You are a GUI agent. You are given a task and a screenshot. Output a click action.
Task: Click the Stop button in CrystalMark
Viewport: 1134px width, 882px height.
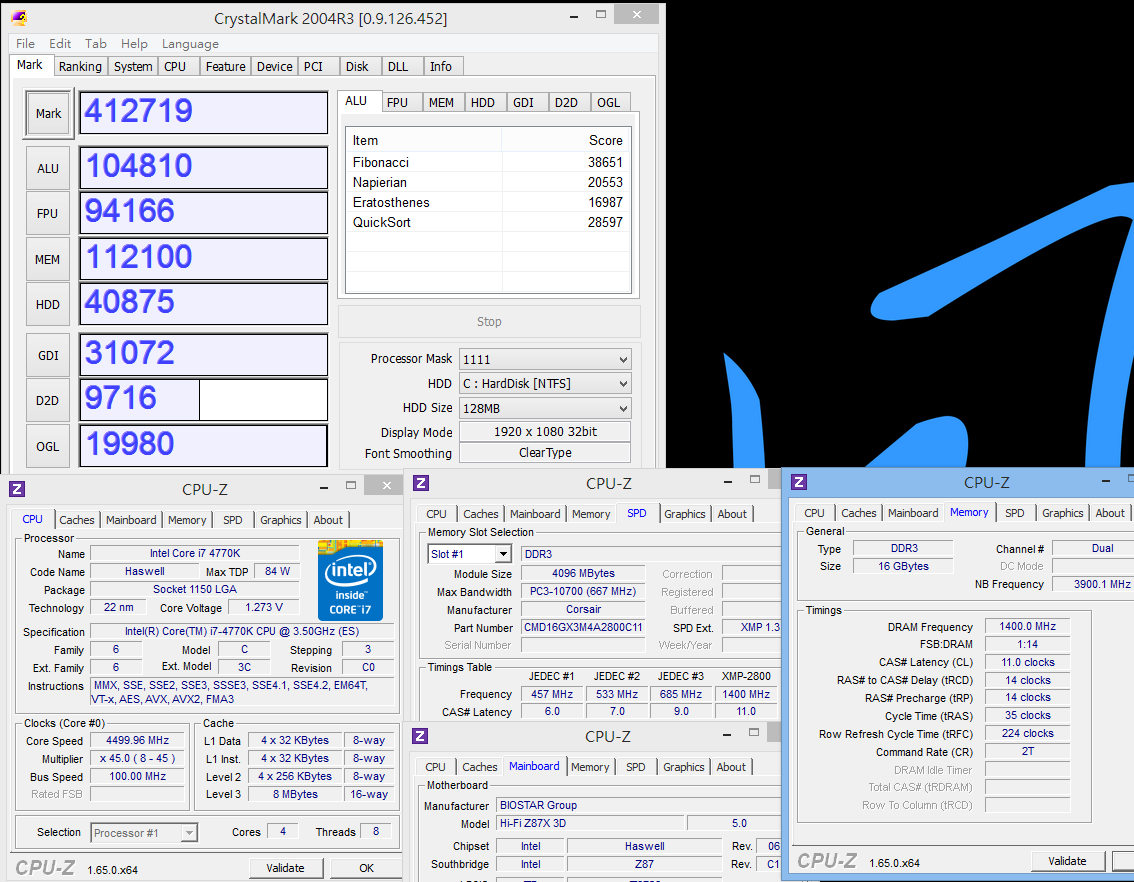tap(489, 322)
